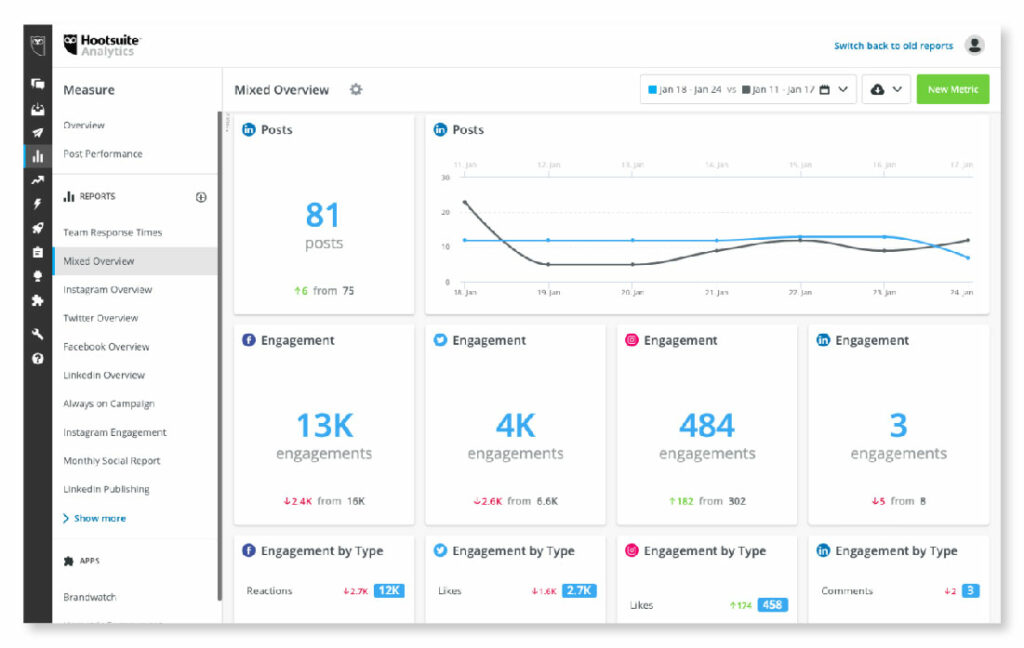Click the Comments count badge showing 3
Screen dimensions: 1024x648
tap(970, 591)
